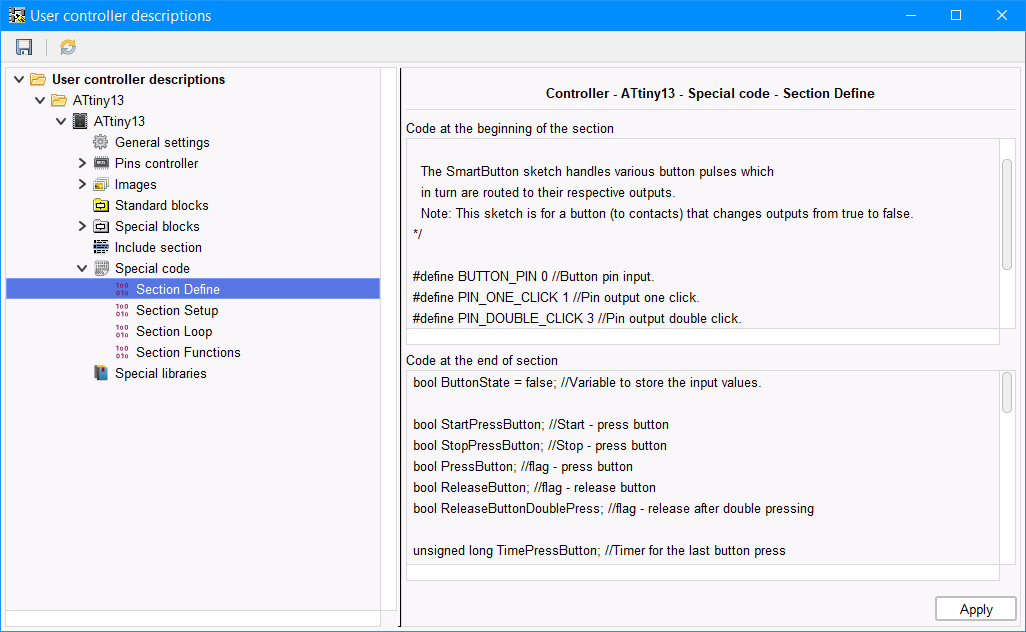Click the 'bool PressButton;' line

pos(523,466)
